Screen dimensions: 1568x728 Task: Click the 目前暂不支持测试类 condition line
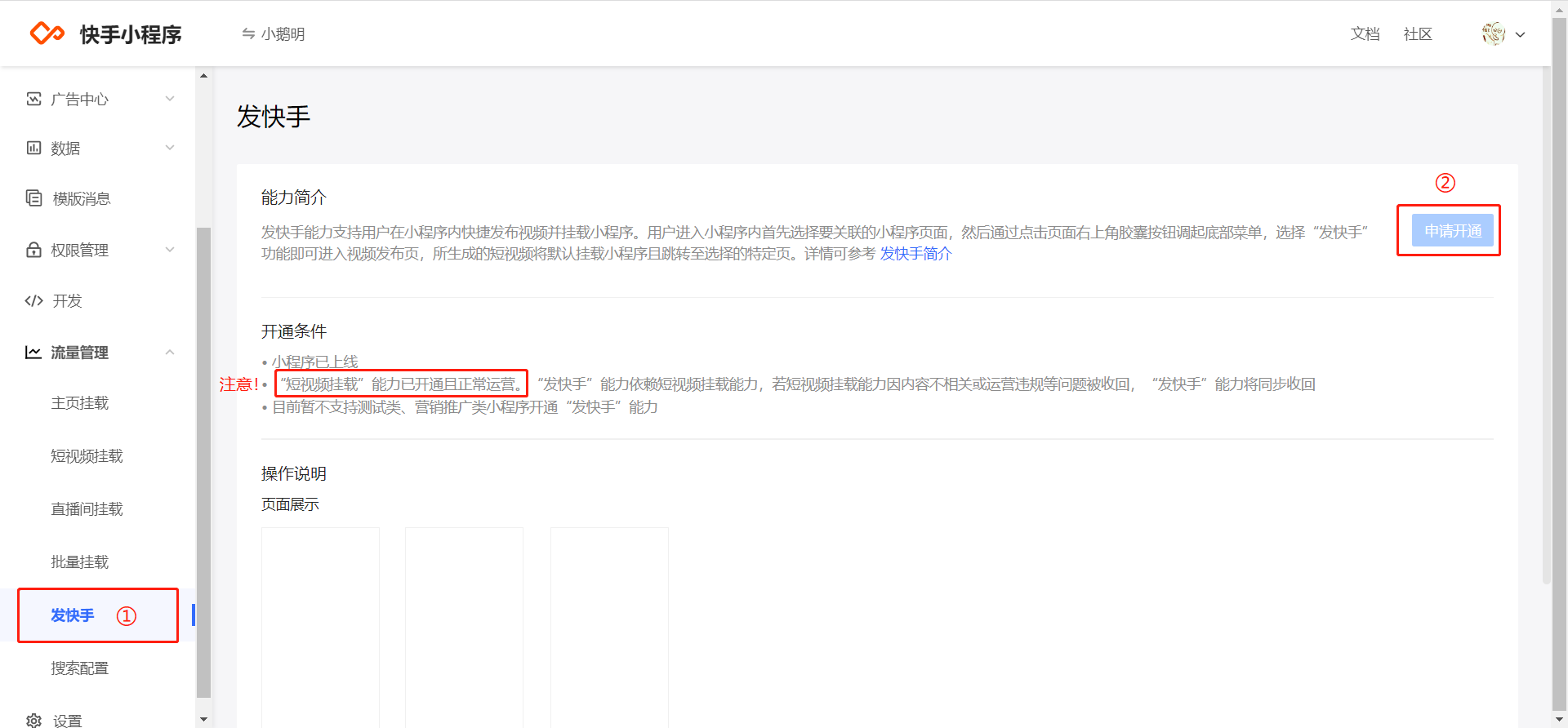[464, 406]
